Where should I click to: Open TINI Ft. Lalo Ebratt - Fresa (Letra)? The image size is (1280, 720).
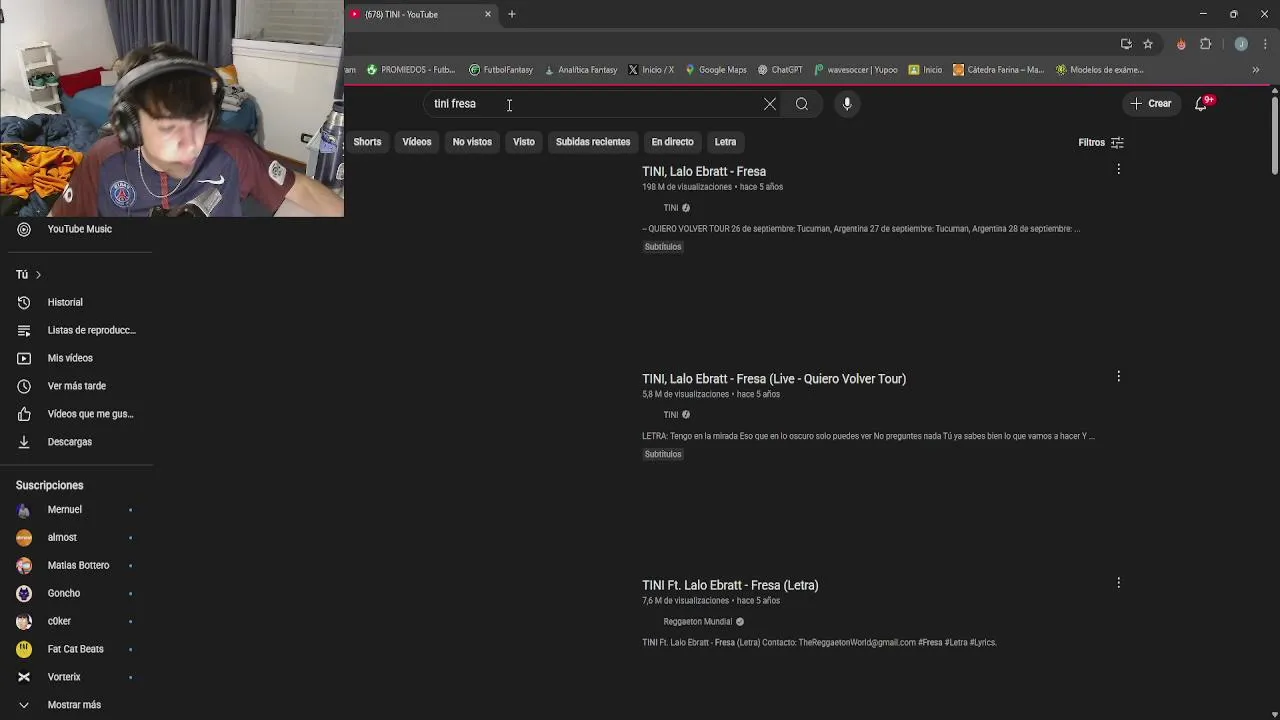[x=730, y=585]
